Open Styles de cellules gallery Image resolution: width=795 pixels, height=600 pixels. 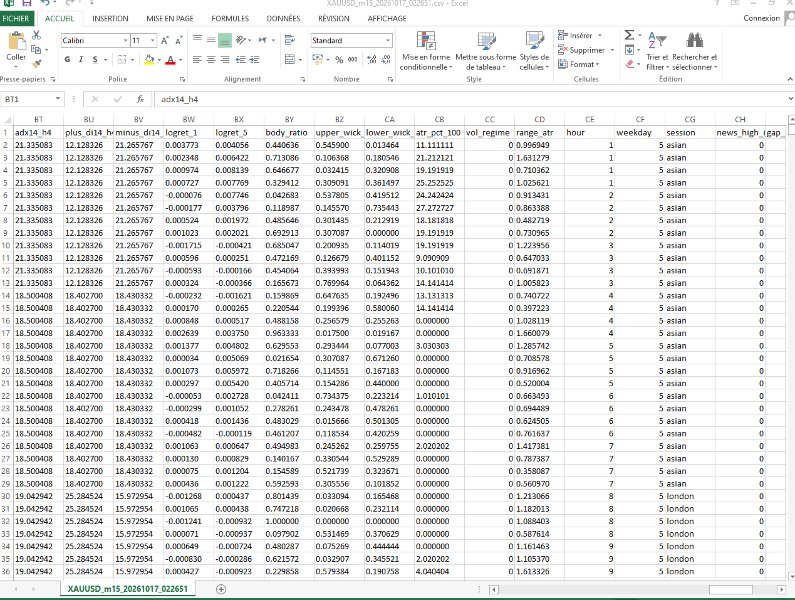tap(534, 51)
